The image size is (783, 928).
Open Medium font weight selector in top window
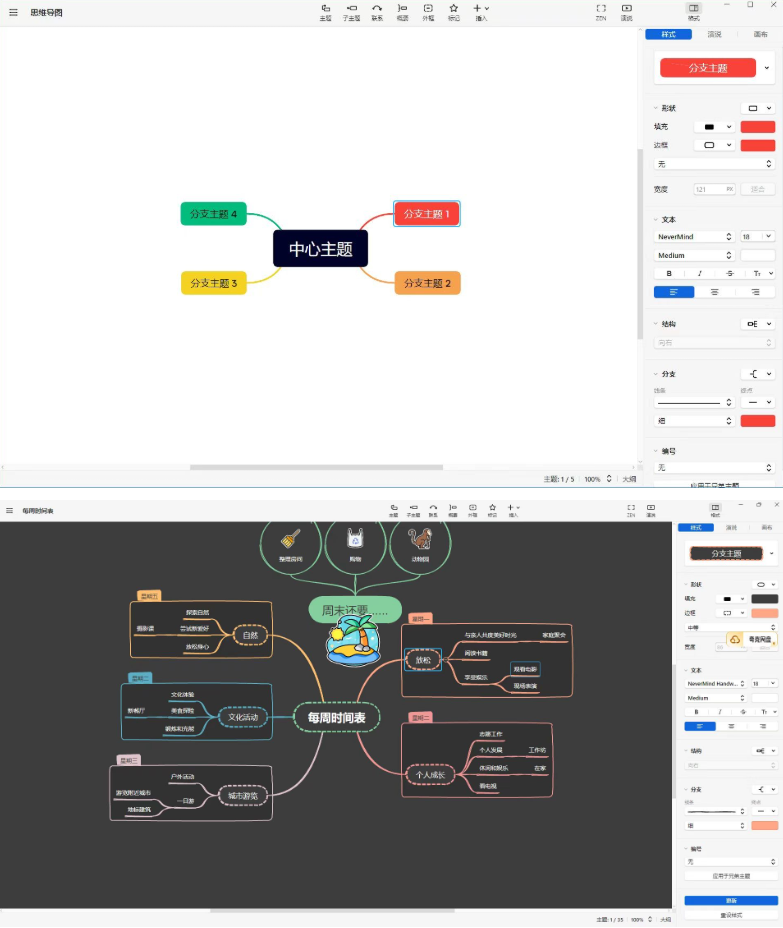[694, 256]
